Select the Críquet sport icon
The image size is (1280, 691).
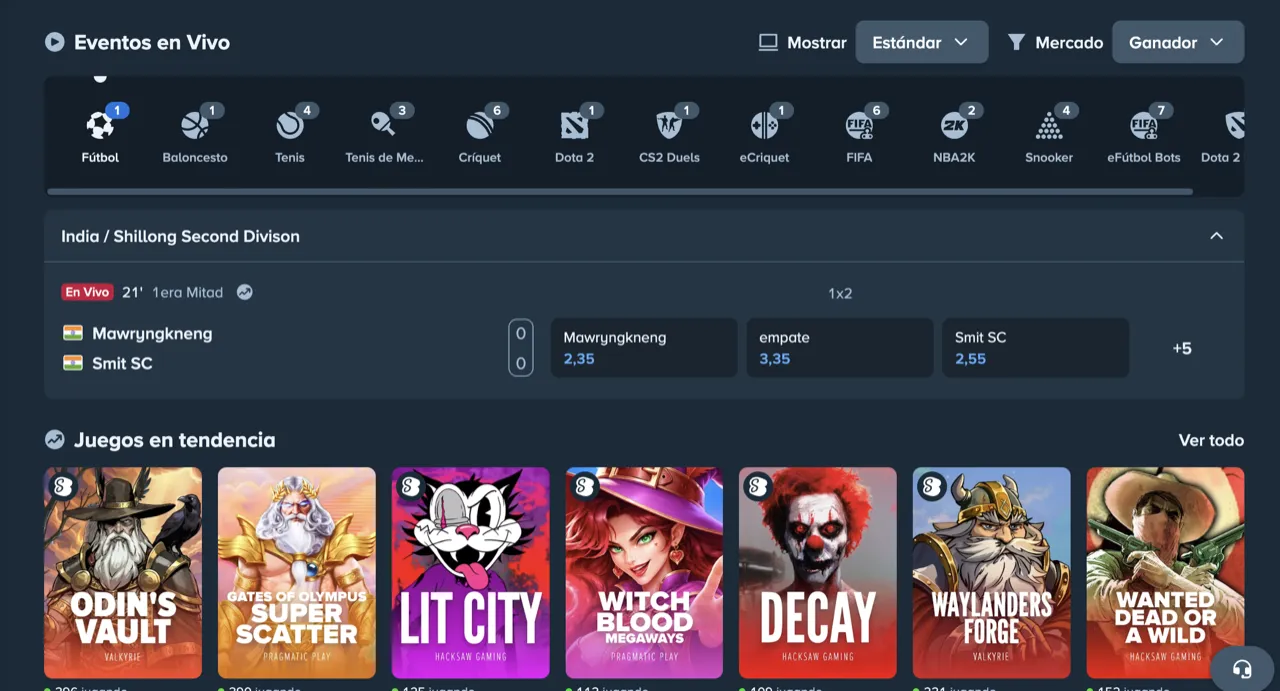480,126
